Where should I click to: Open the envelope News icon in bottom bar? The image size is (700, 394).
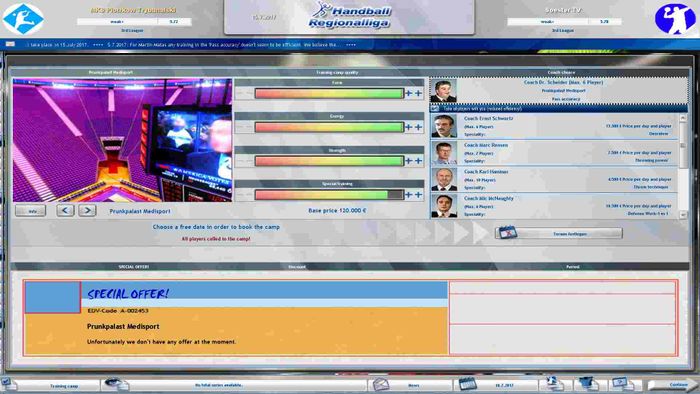tap(381, 384)
